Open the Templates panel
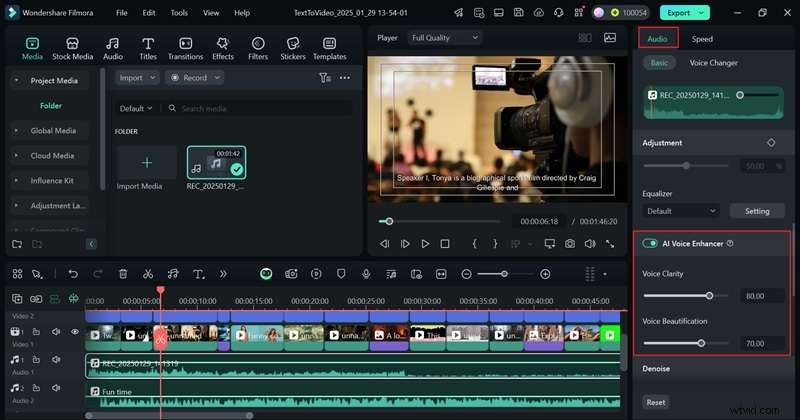Viewport: 800px width, 420px height. coord(330,49)
